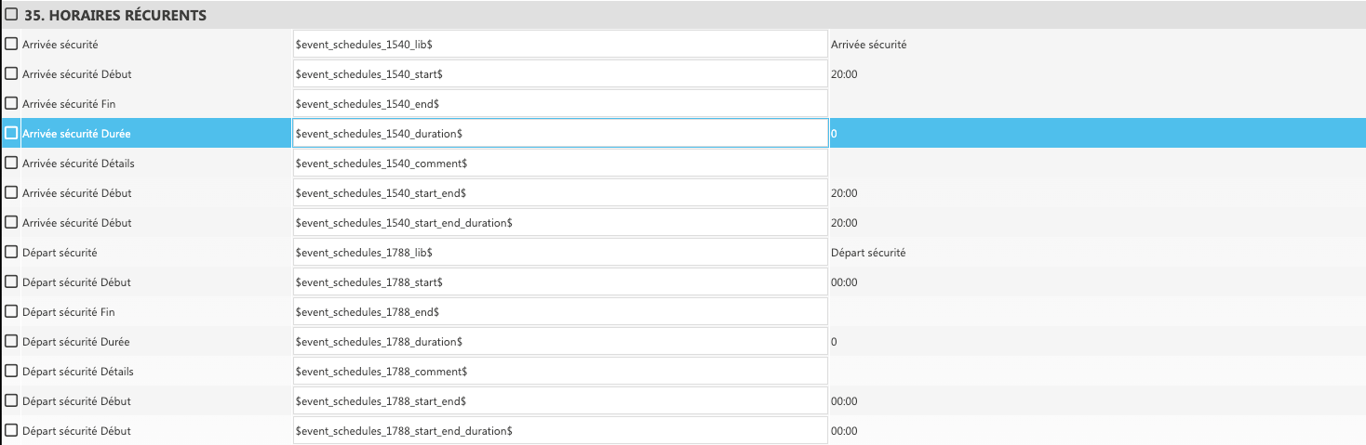Enable the Arrivée sécurité Détails checkbox

pos(12,163)
